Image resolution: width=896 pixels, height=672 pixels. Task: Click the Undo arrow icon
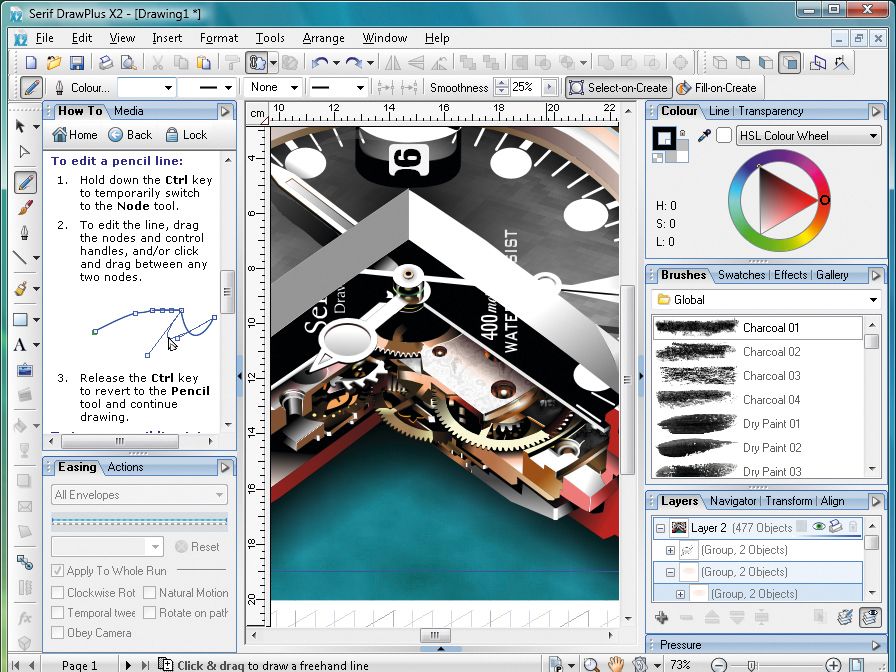320,62
